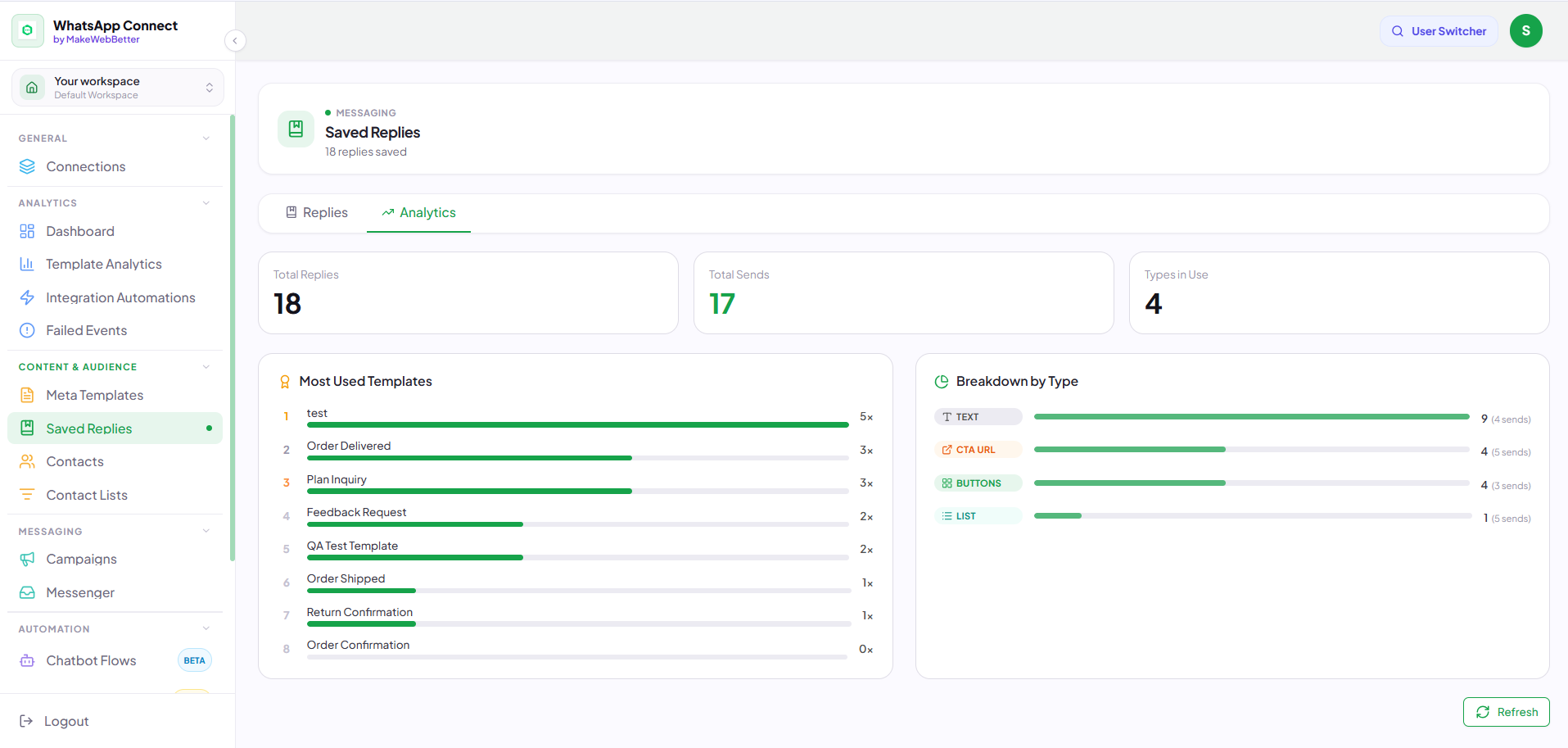Switch to the Replies tab
Screen dimensions: 1568x748
click(x=316, y=212)
